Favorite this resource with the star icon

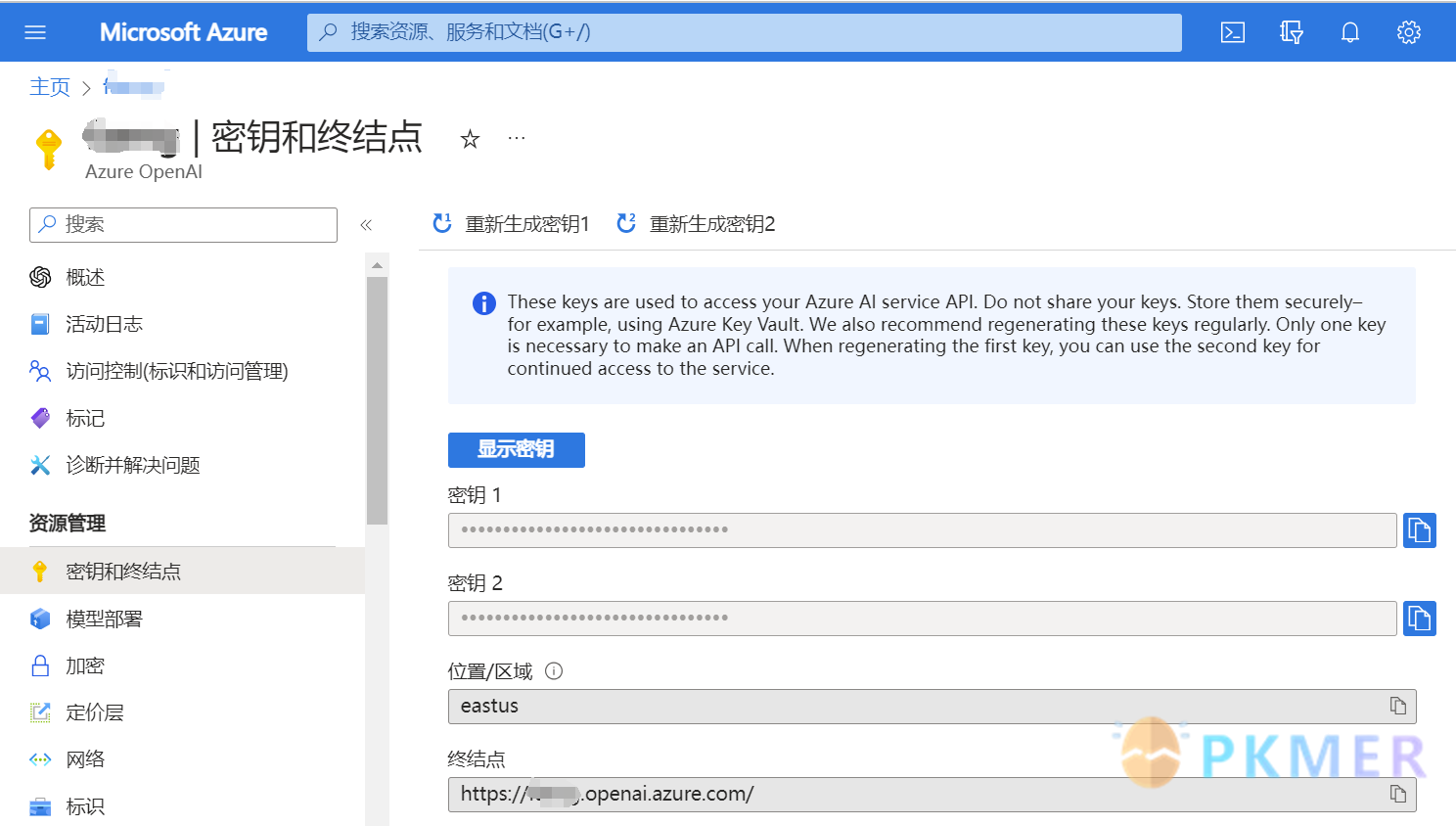[x=471, y=139]
